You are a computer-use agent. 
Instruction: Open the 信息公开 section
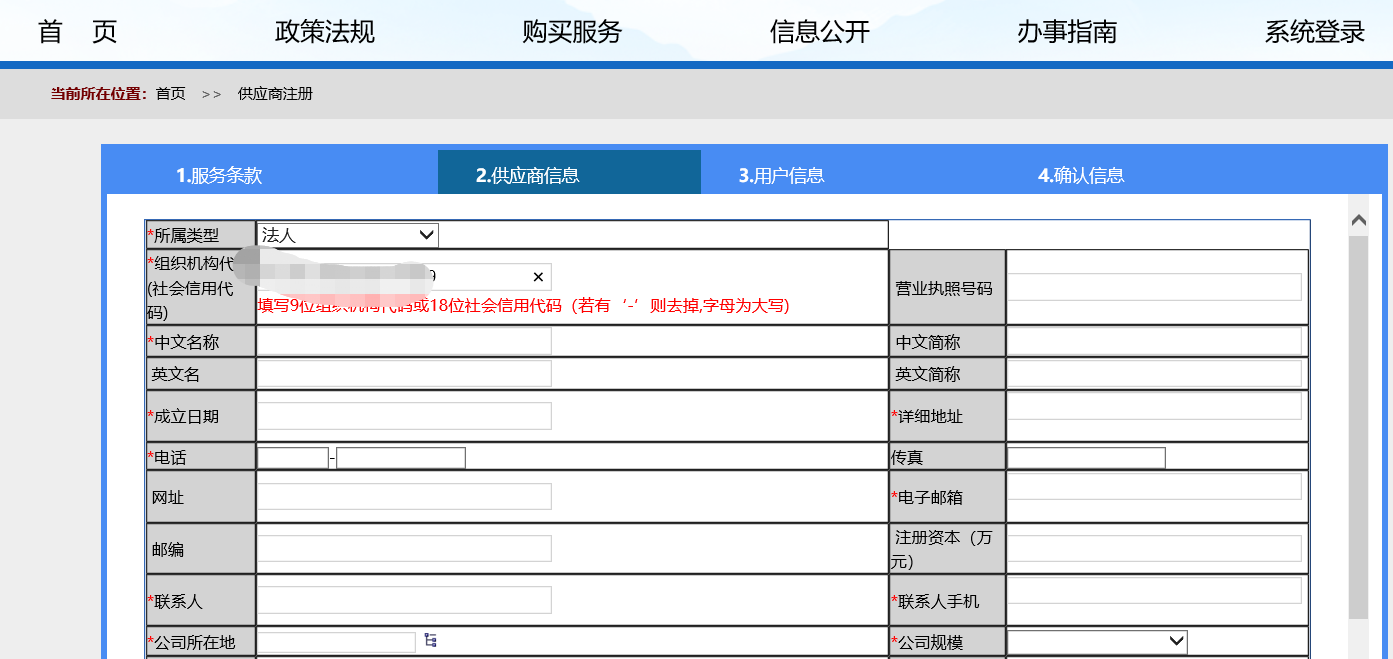click(818, 31)
